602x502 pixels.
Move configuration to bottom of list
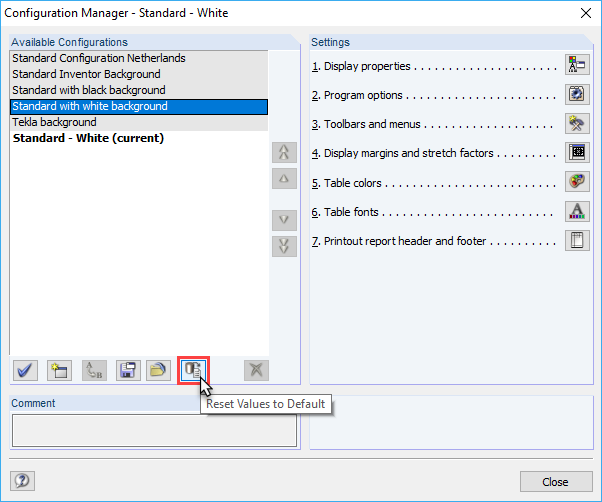point(284,246)
